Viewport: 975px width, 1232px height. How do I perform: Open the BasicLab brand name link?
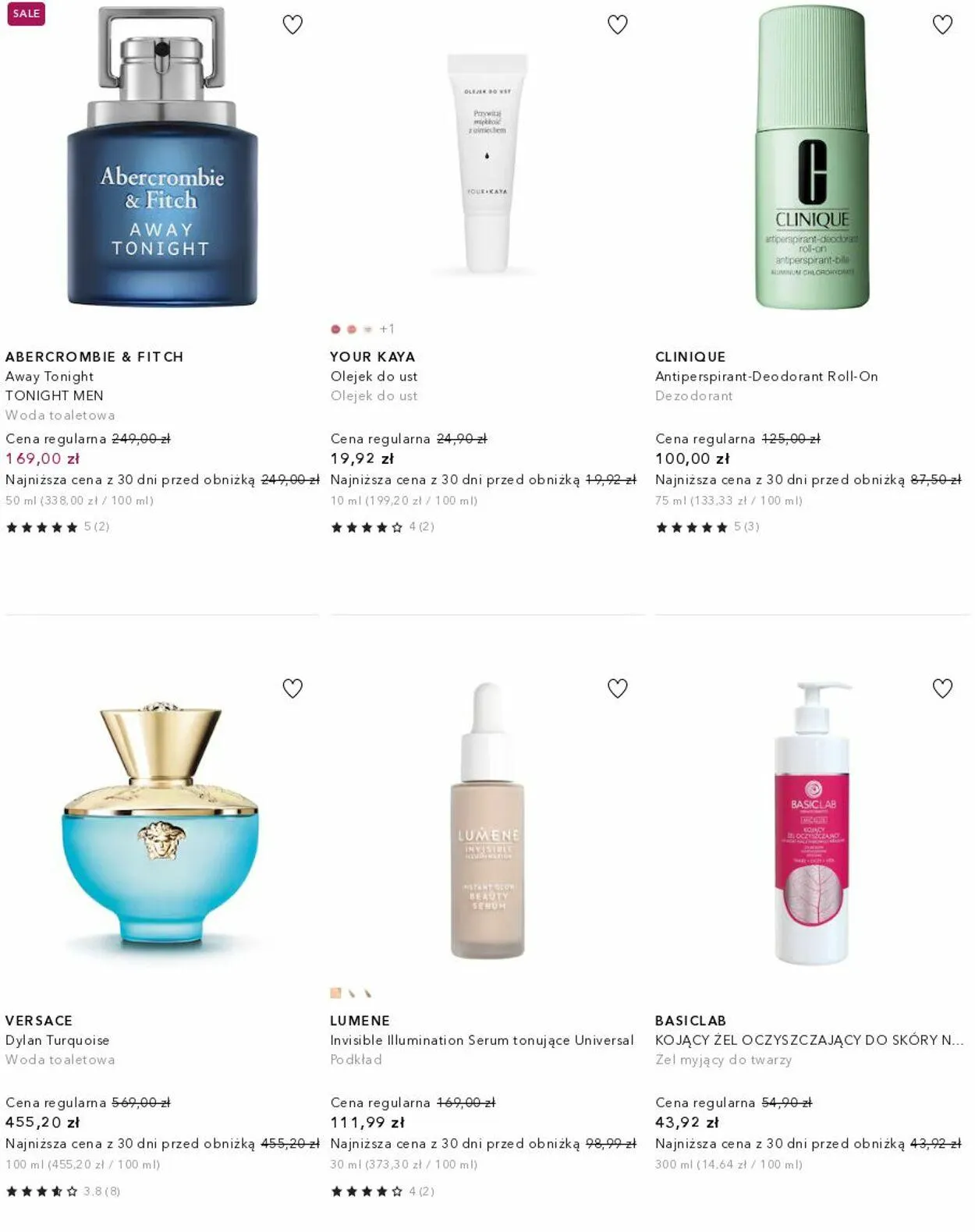tap(691, 1021)
